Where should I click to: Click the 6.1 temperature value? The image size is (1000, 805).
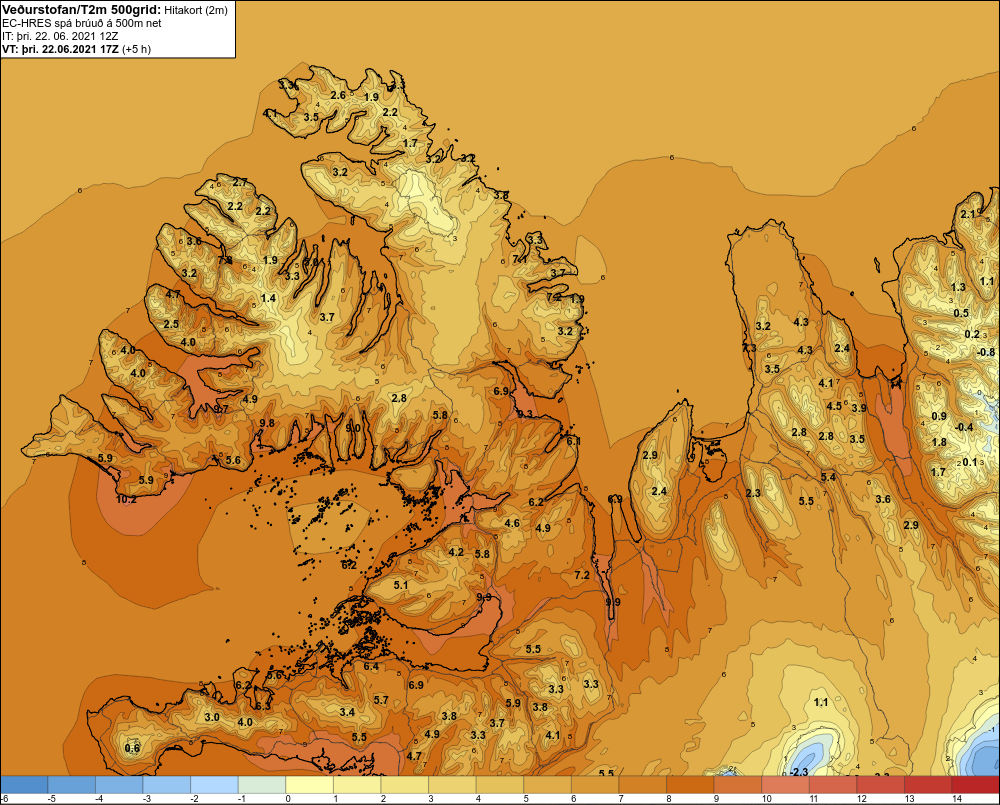coord(573,441)
